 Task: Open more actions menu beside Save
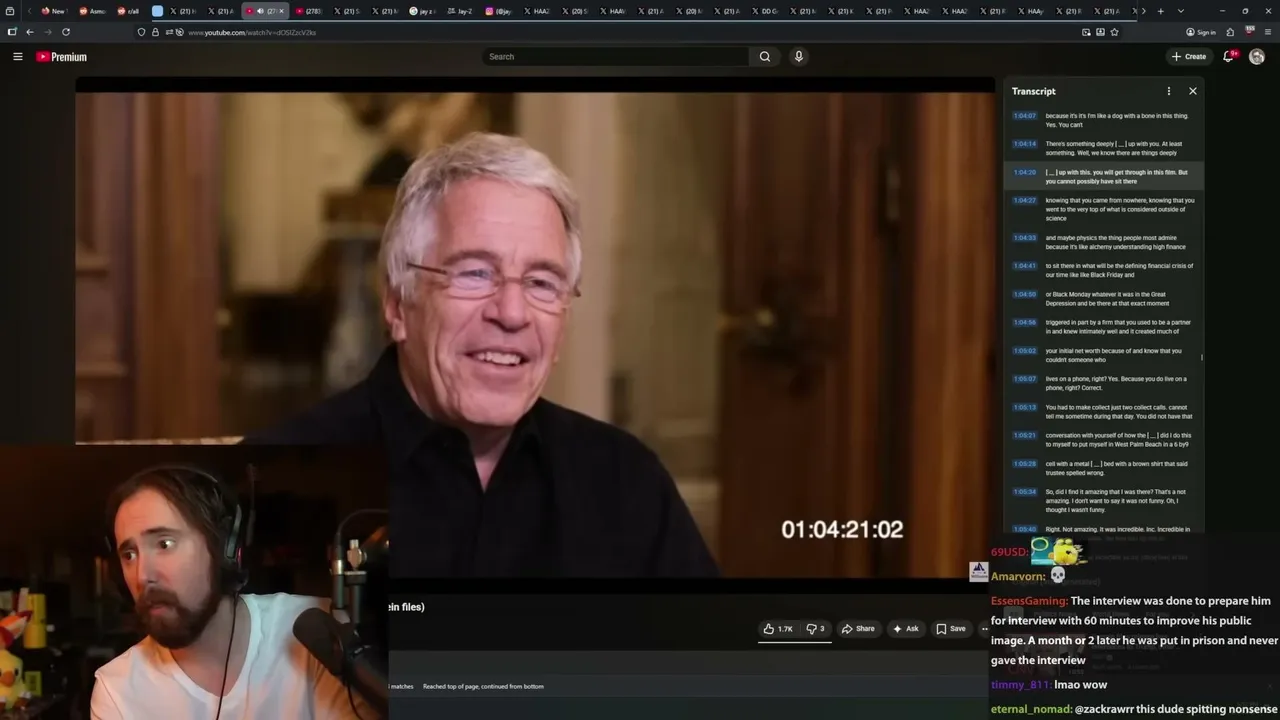point(984,629)
